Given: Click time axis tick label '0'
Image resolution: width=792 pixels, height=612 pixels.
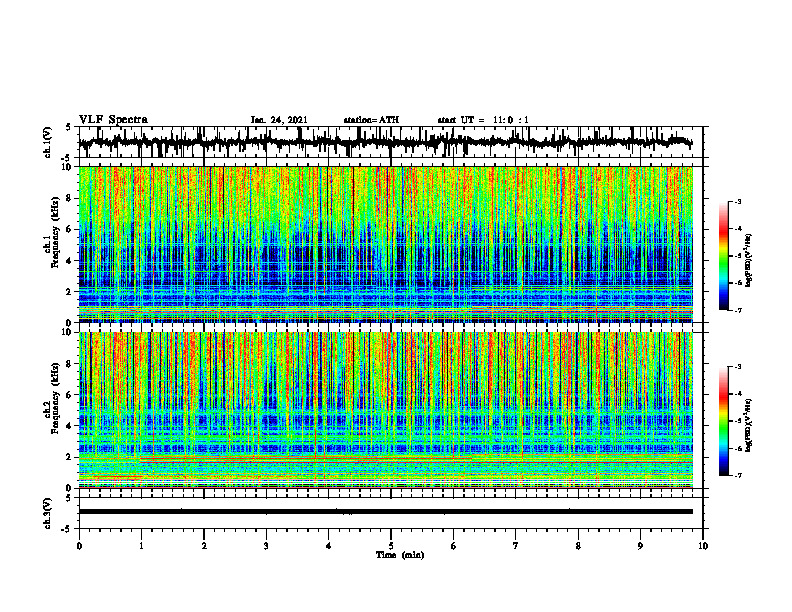Looking at the screenshot, I should (79, 546).
